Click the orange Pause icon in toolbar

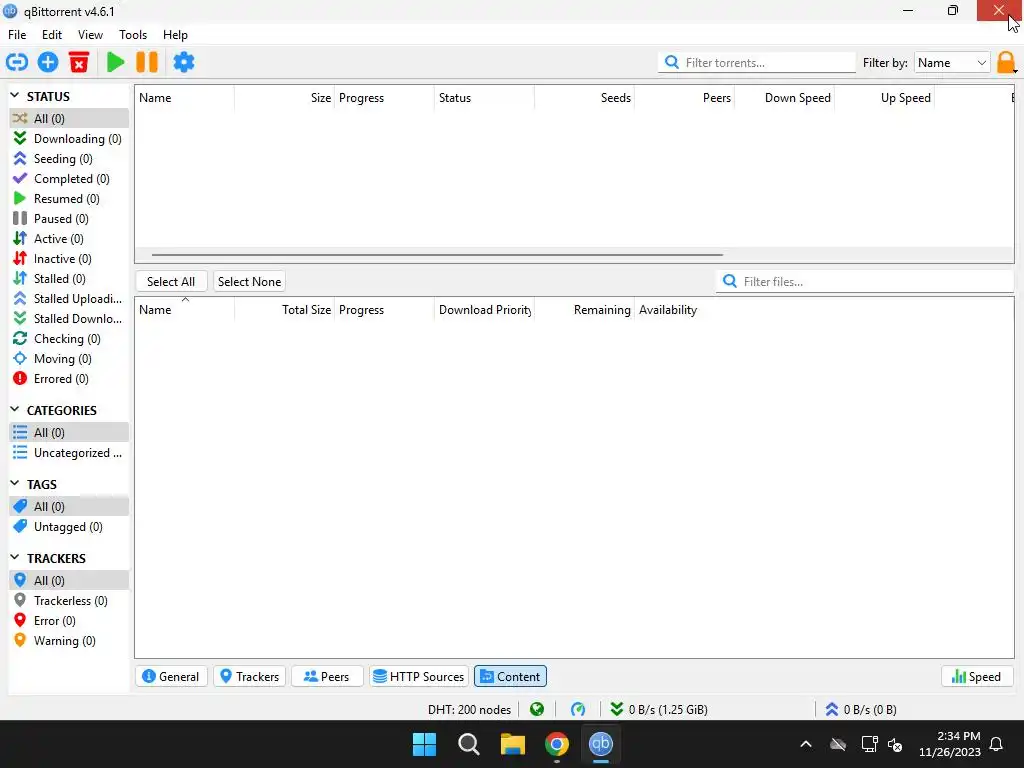click(x=147, y=62)
